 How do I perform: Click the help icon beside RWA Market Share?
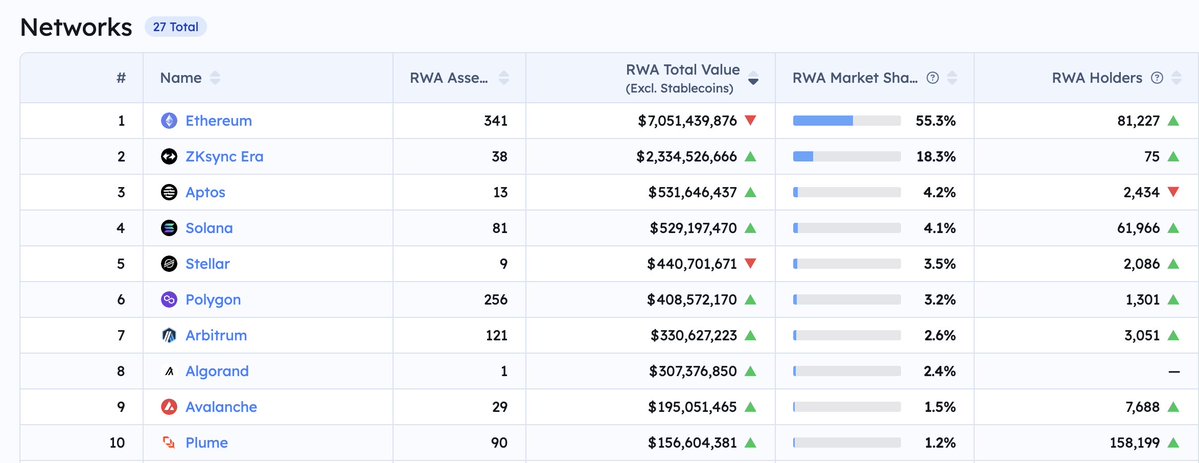coord(932,78)
